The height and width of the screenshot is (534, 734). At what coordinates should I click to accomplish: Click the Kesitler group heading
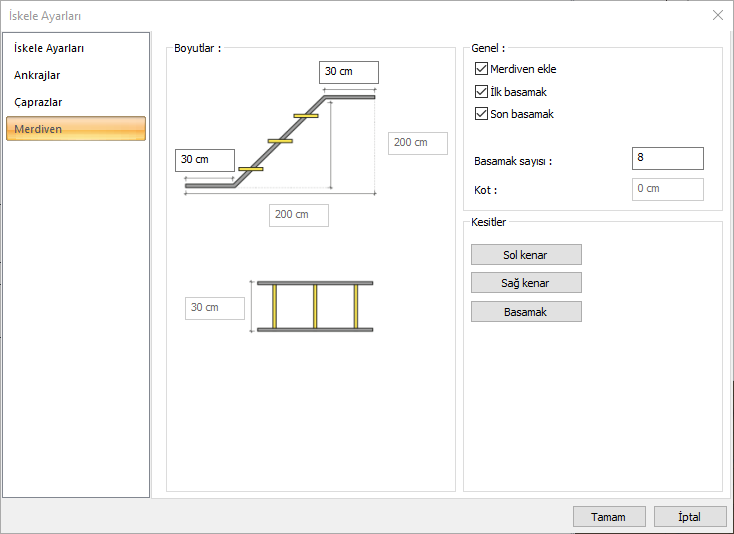488,222
